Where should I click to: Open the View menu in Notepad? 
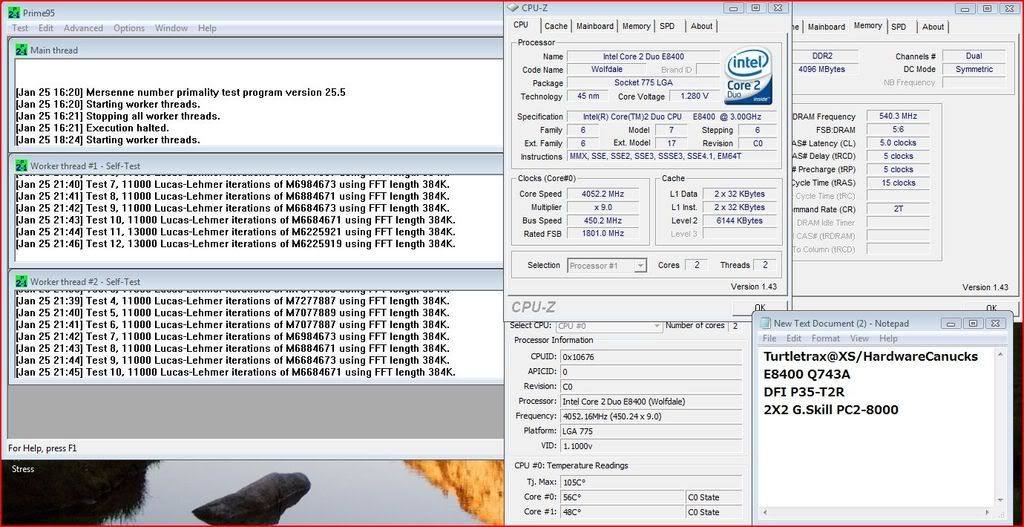click(x=859, y=338)
